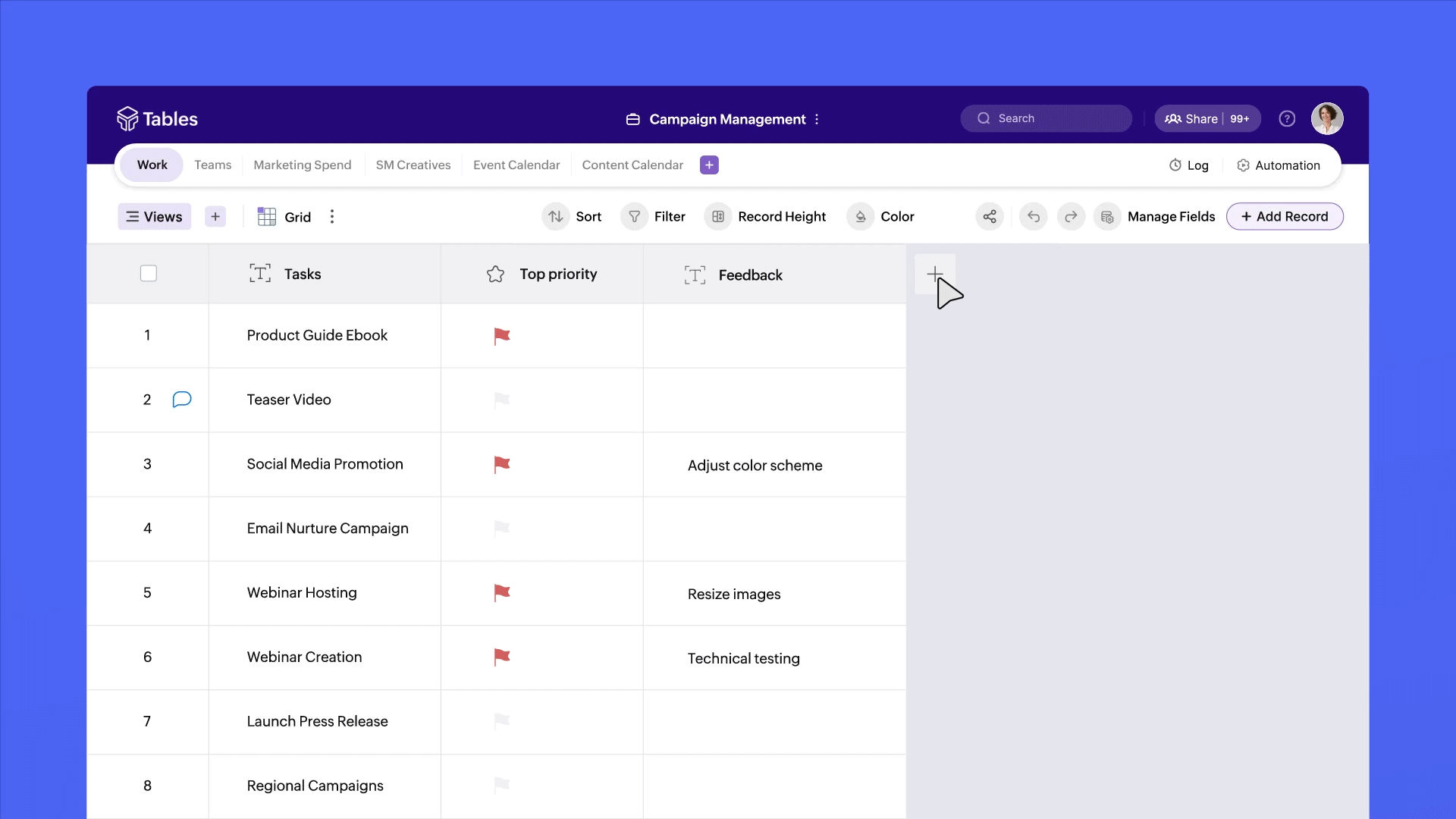Open Grid view options kebab menu
The width and height of the screenshot is (1456, 819).
point(332,217)
